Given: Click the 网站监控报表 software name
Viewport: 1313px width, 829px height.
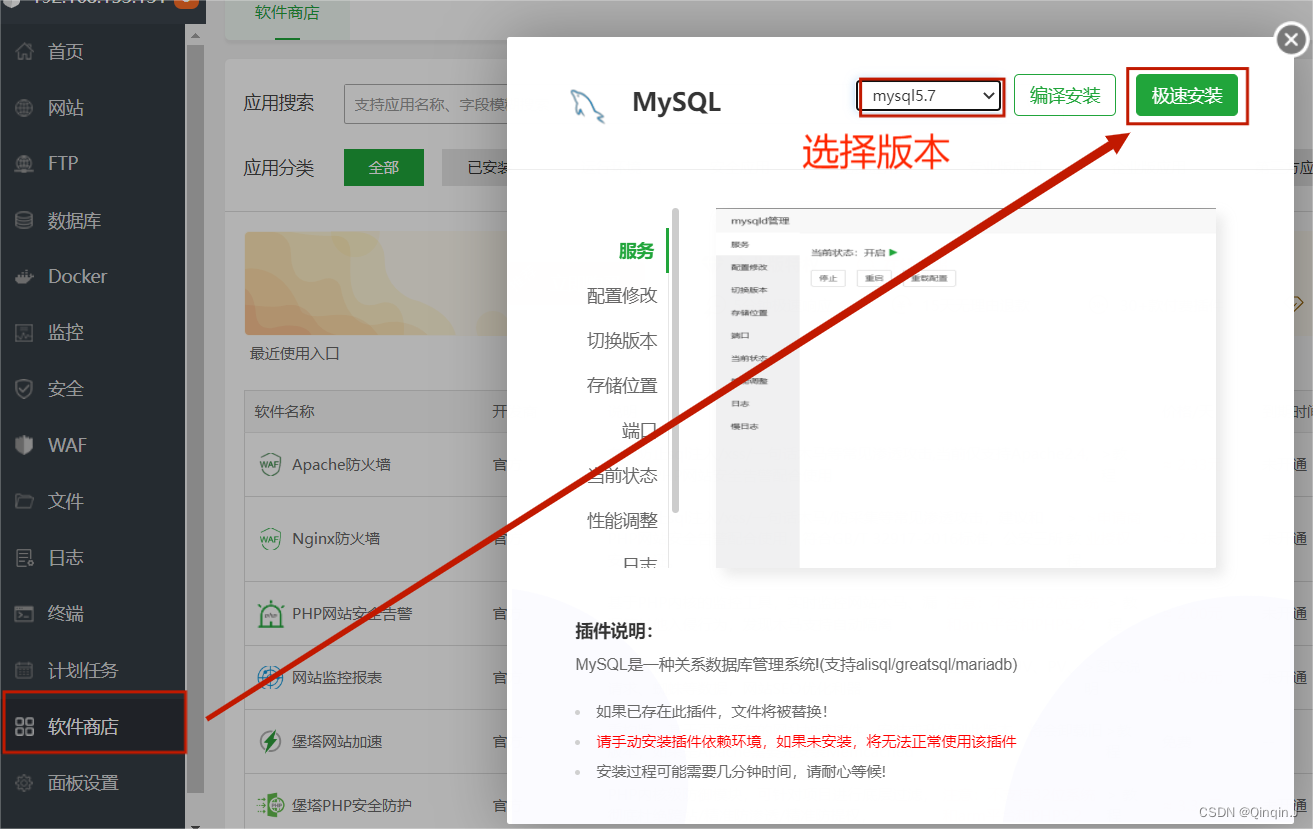Looking at the screenshot, I should pyautogui.click(x=337, y=678).
